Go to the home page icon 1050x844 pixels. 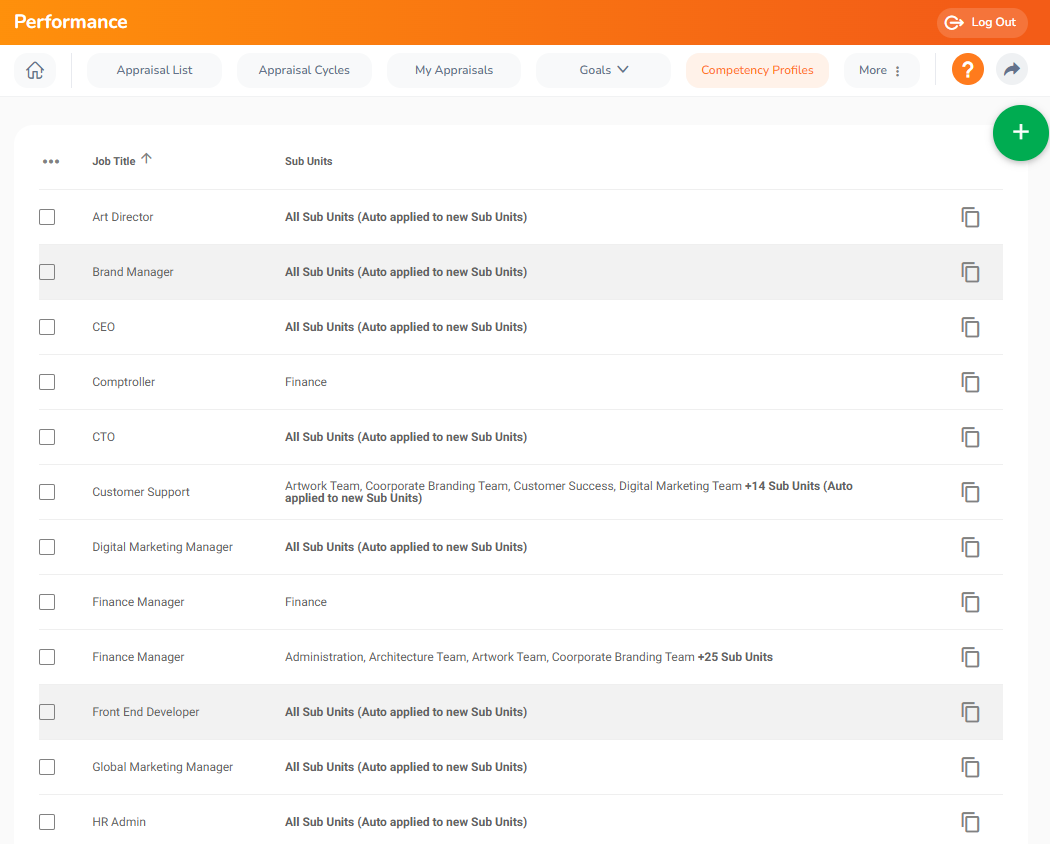pos(35,70)
